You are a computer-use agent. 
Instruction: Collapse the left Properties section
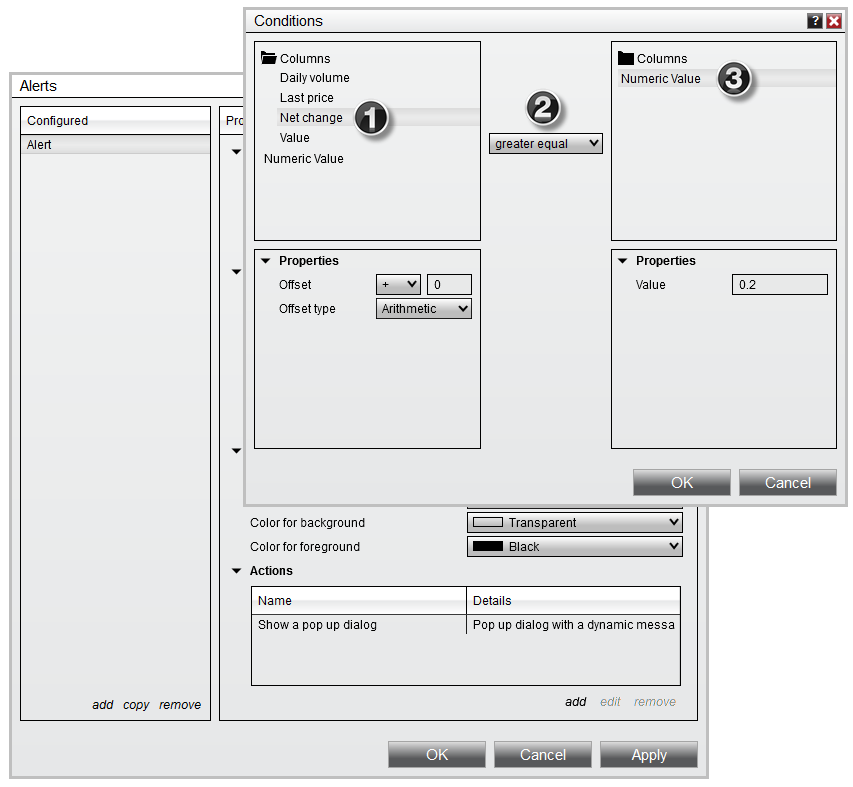[x=266, y=261]
